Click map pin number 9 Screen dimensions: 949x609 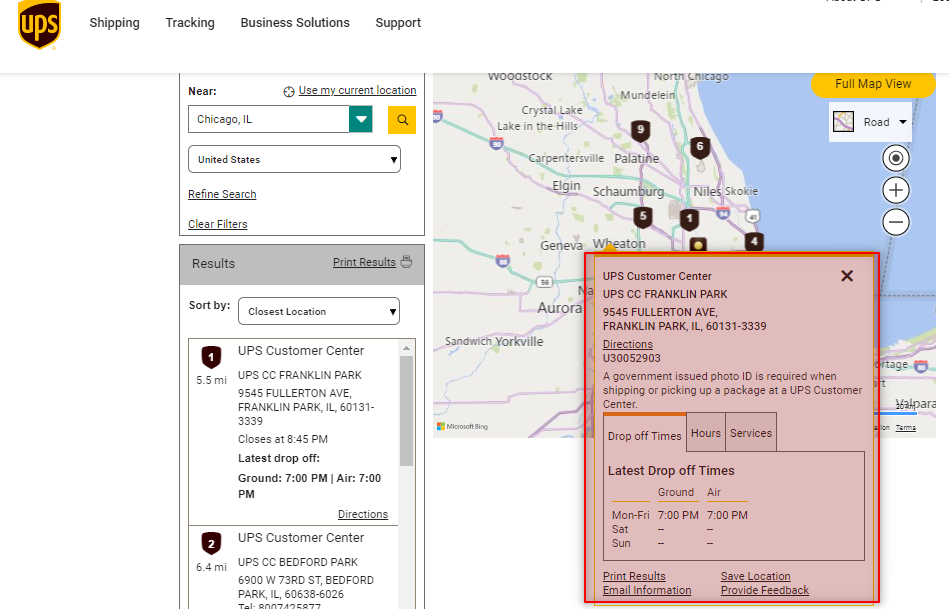[641, 130]
